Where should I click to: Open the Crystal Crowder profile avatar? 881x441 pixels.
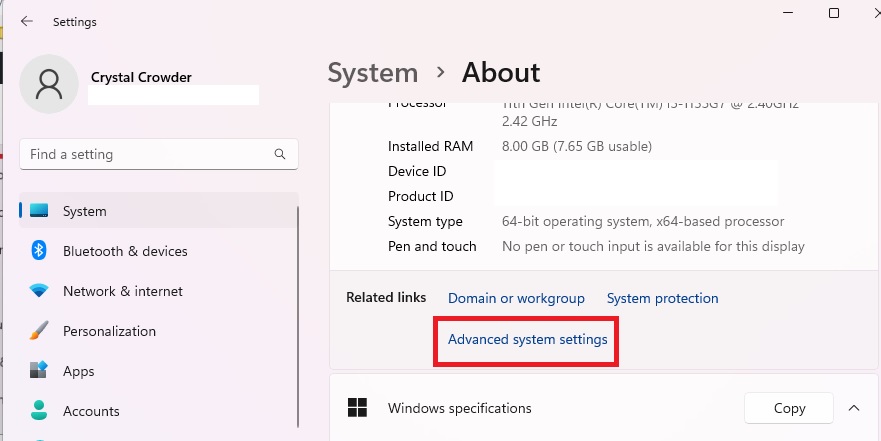[x=49, y=84]
